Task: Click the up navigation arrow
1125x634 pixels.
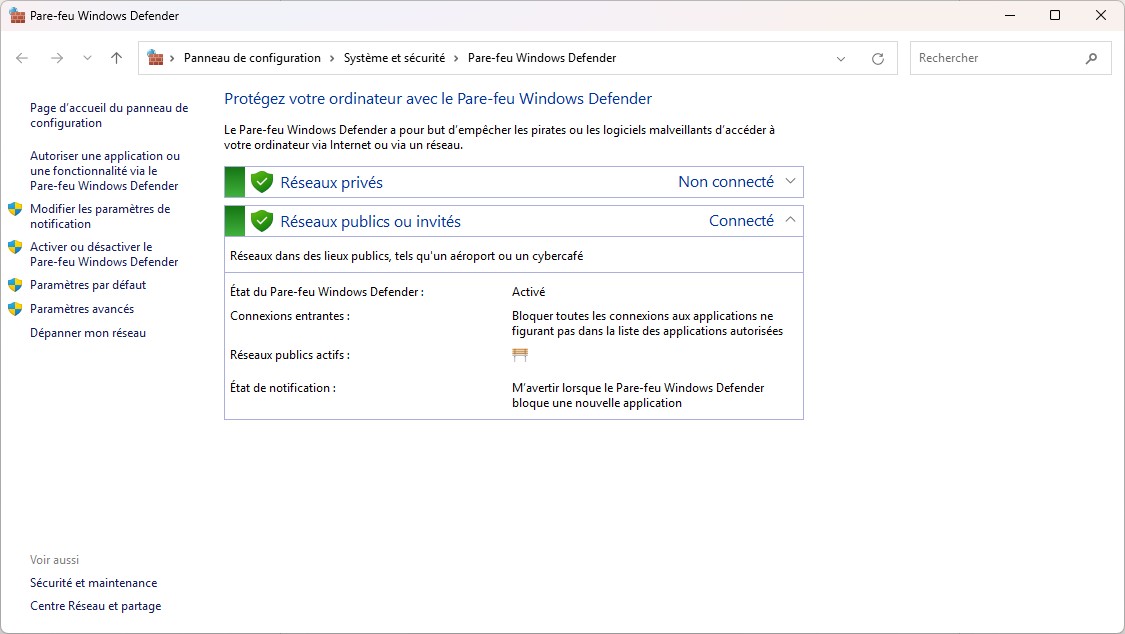Action: (x=115, y=58)
